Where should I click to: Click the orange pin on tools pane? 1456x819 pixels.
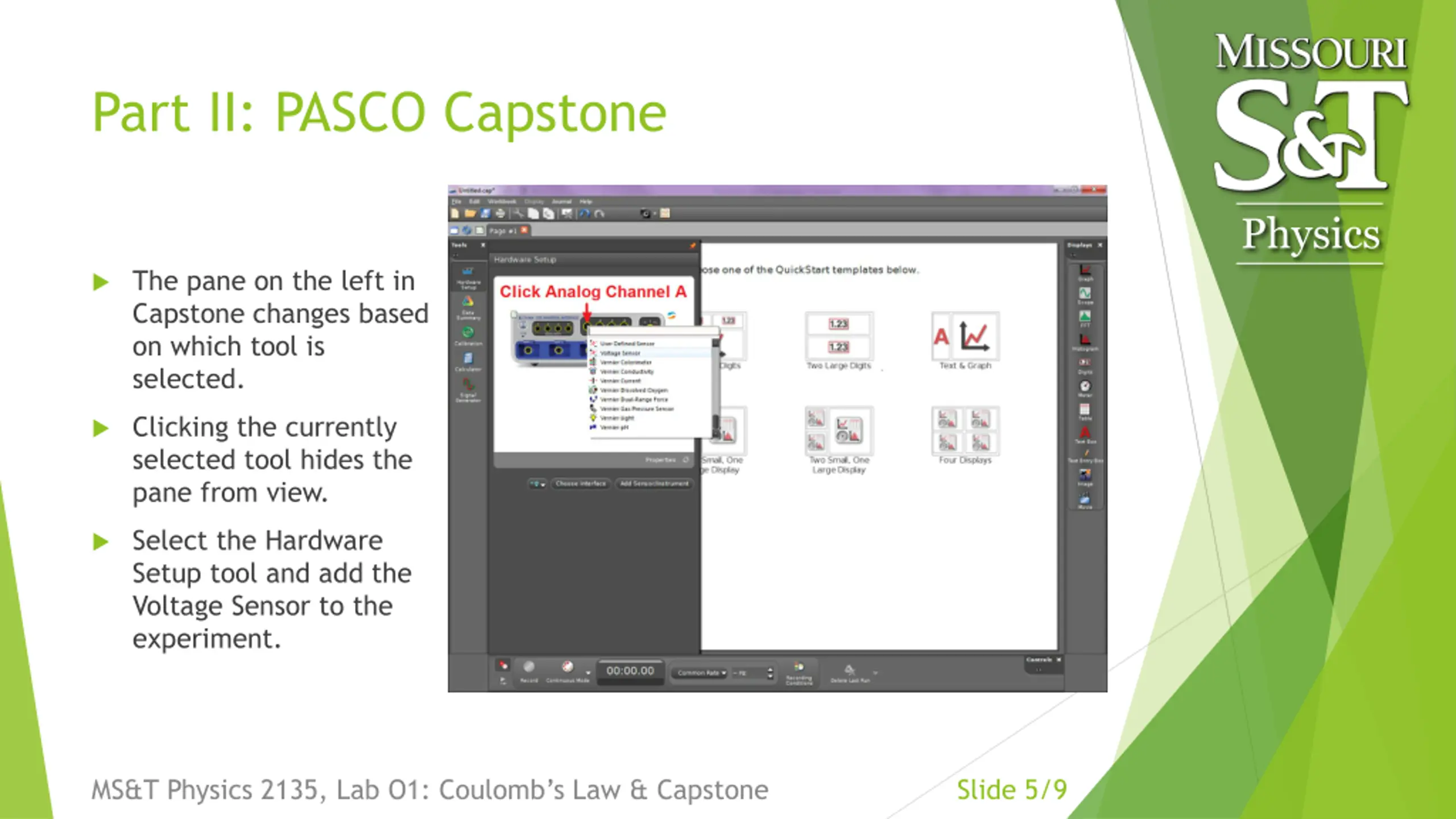coord(693,246)
